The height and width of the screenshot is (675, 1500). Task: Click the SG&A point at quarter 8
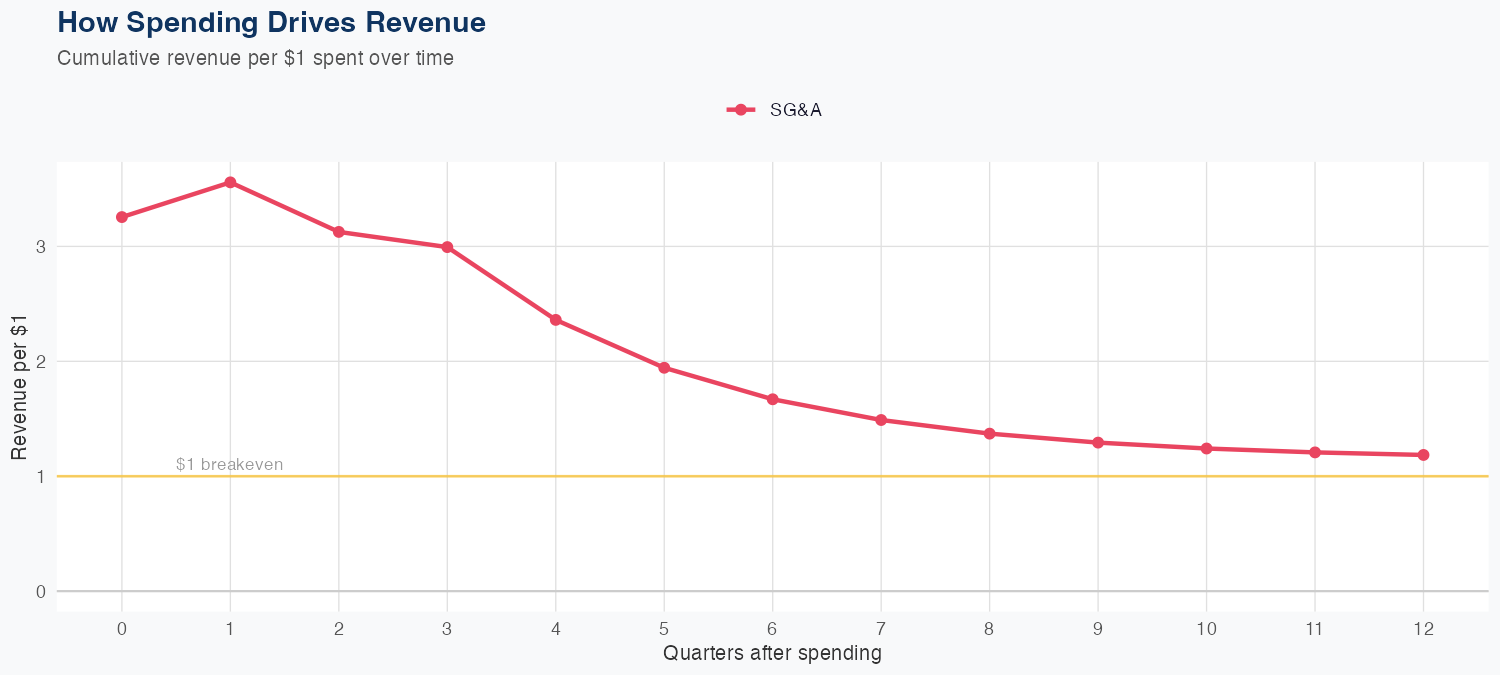(989, 433)
